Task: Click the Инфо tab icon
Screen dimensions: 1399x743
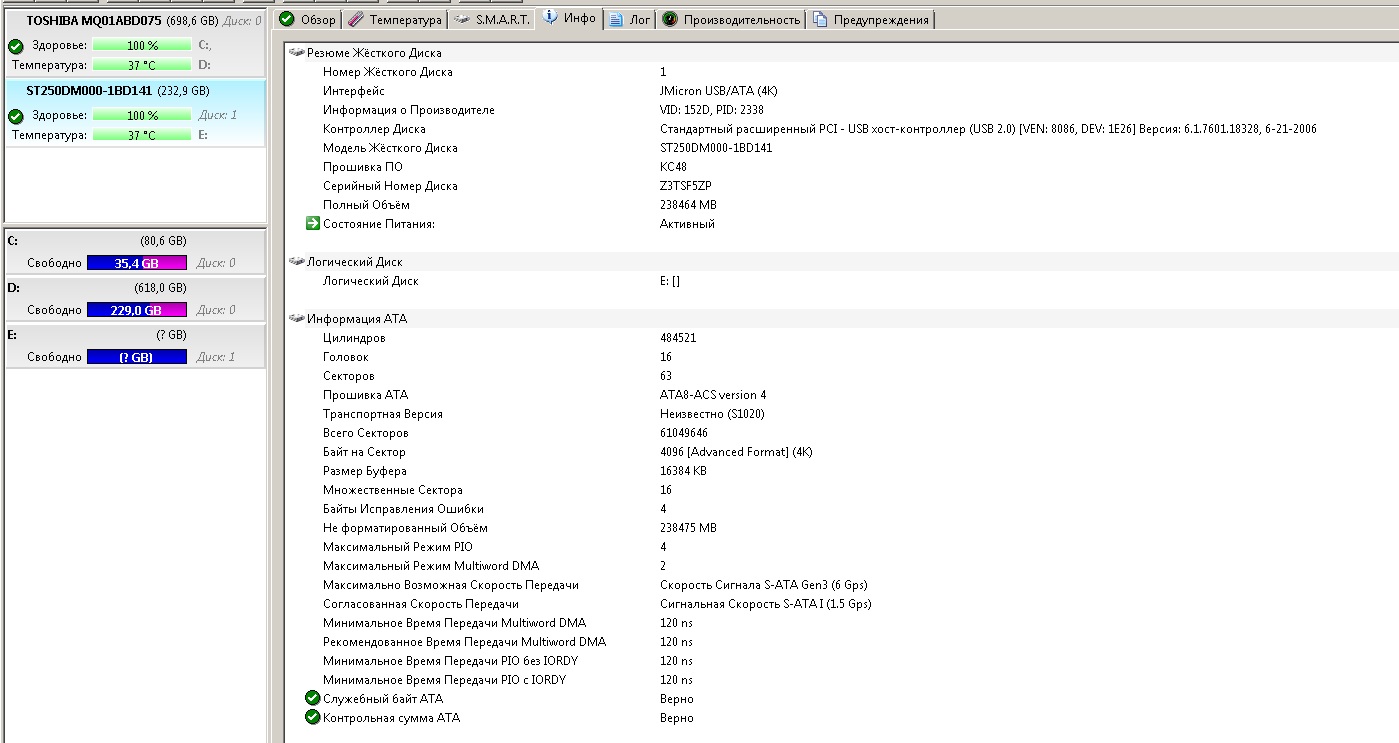Action: 550,19
